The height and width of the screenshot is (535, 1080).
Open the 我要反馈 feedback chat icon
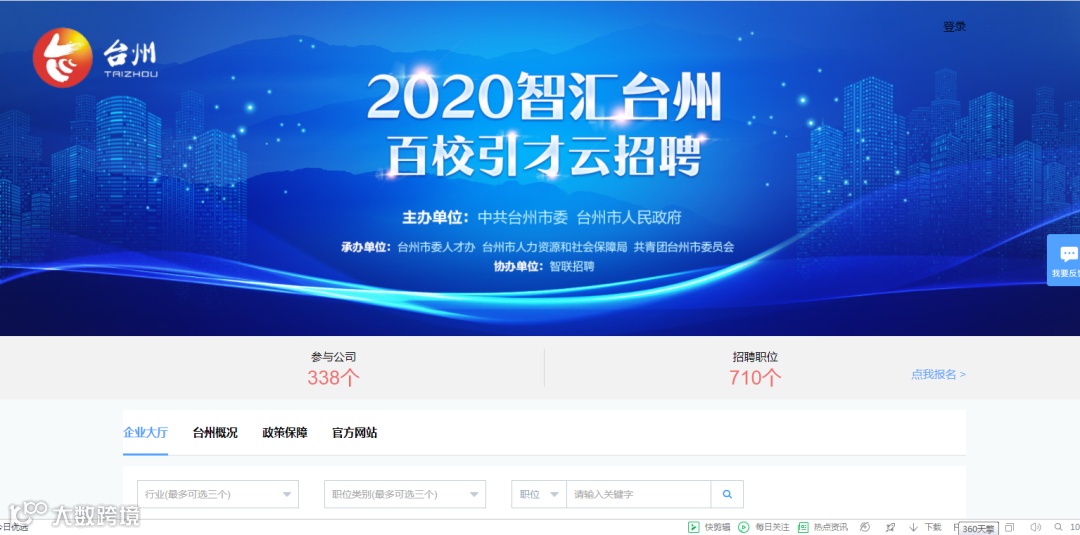[x=1066, y=260]
